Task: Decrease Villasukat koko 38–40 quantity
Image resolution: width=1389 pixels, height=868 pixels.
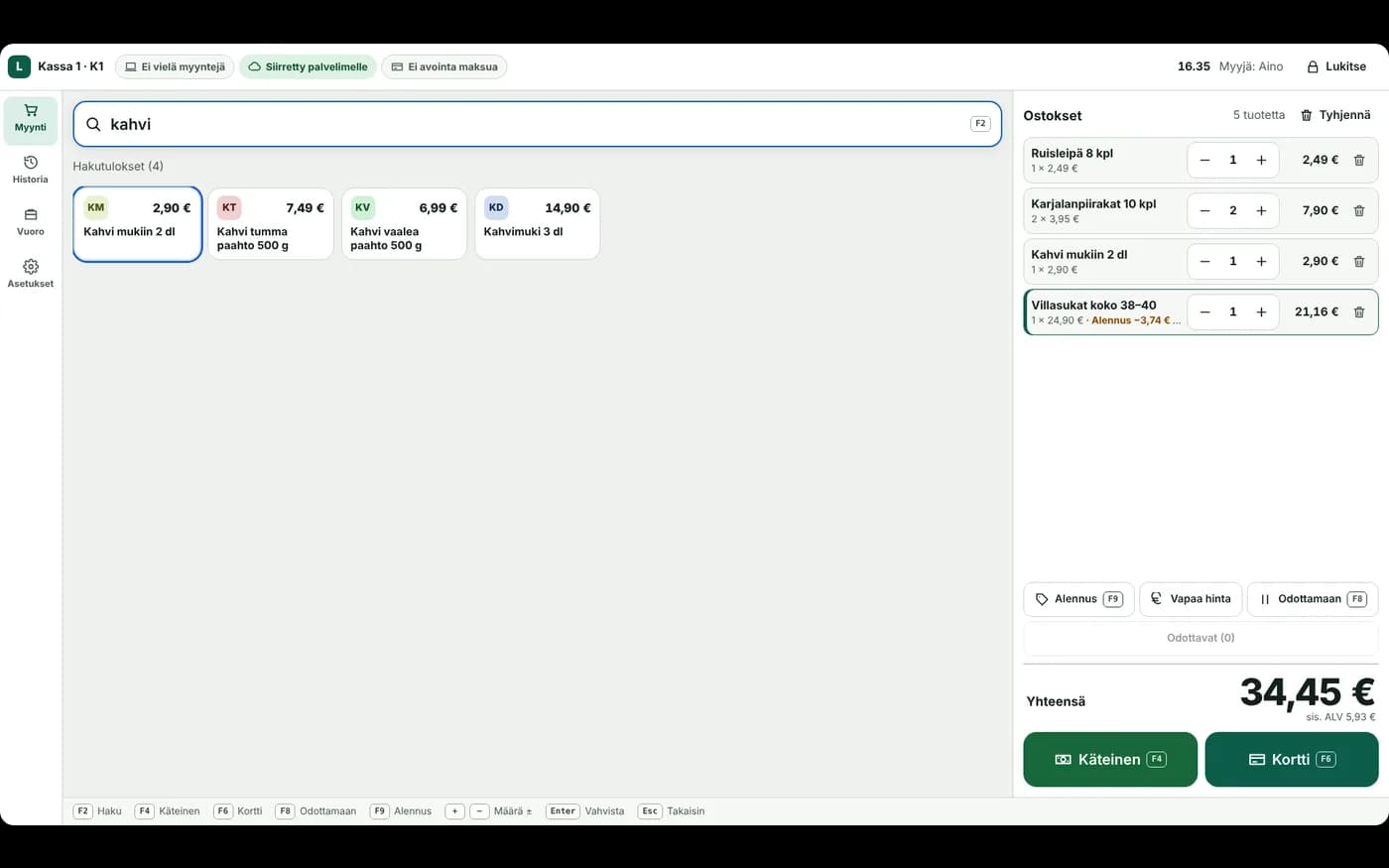Action: (x=1204, y=311)
